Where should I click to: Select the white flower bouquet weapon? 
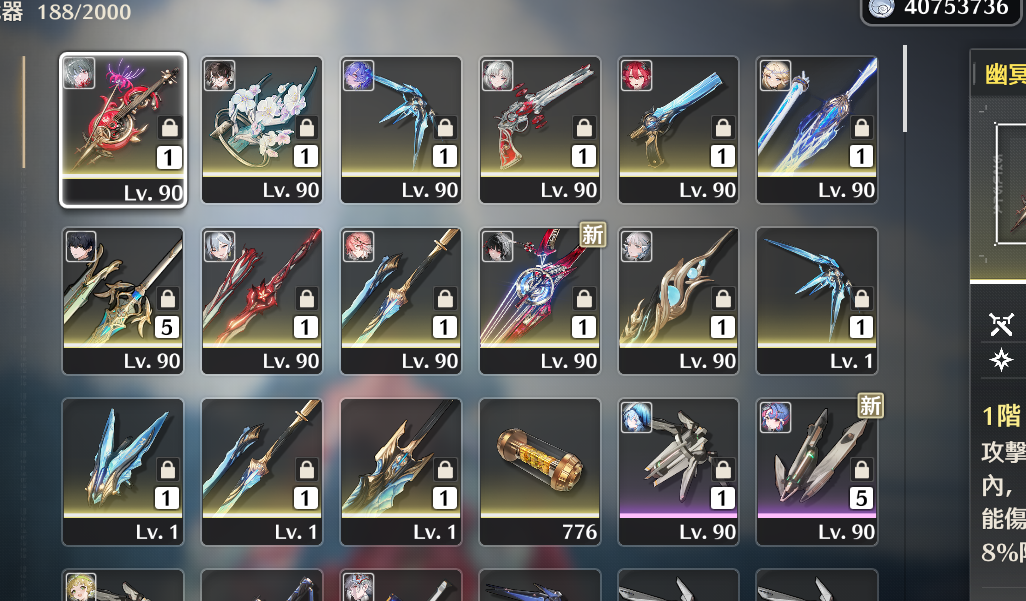coord(262,130)
